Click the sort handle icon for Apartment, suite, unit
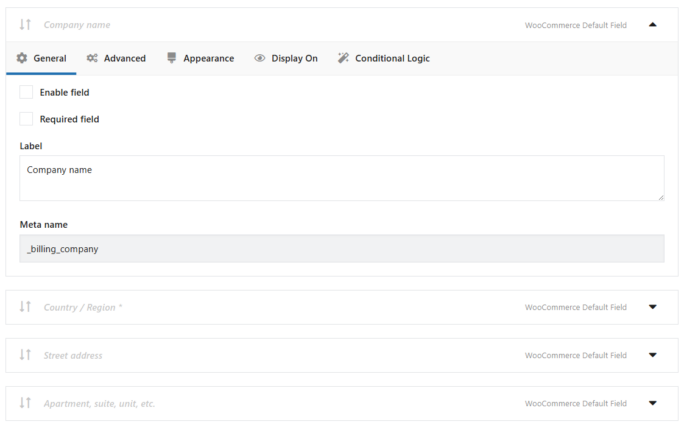Screen dimensions: 684x430 coord(25,403)
